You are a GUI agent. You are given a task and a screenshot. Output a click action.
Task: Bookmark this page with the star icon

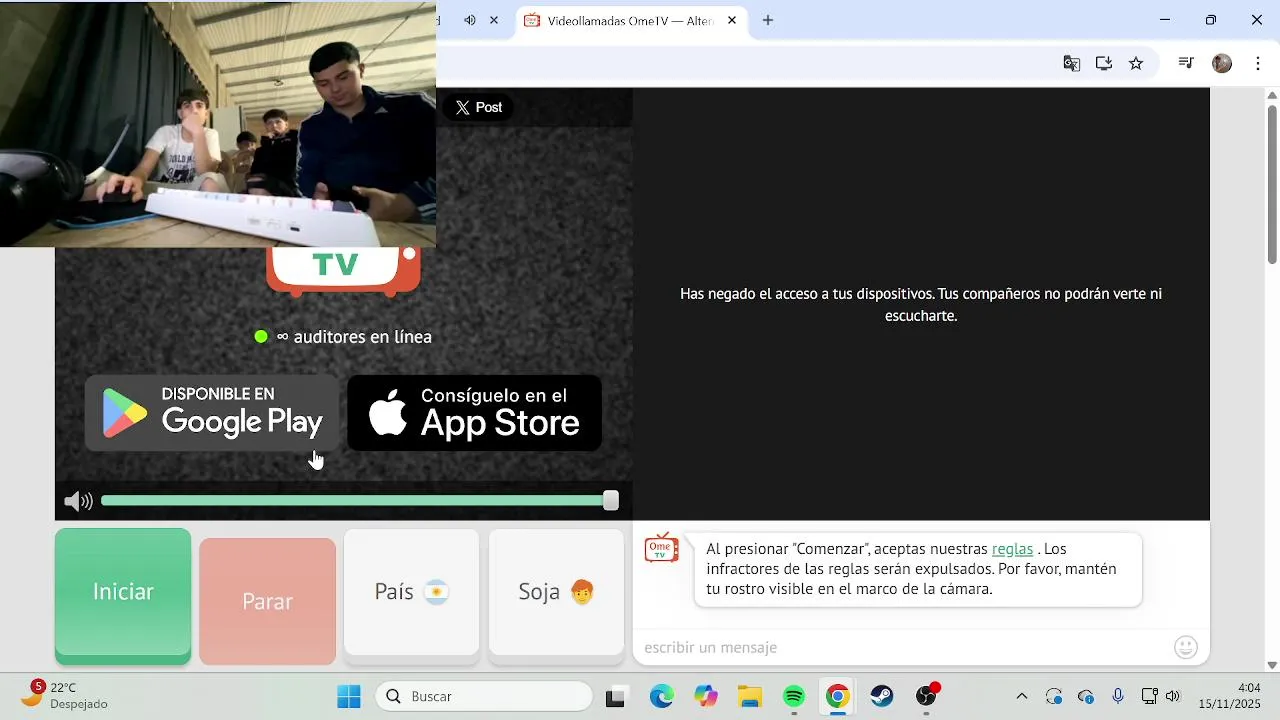pyautogui.click(x=1136, y=63)
